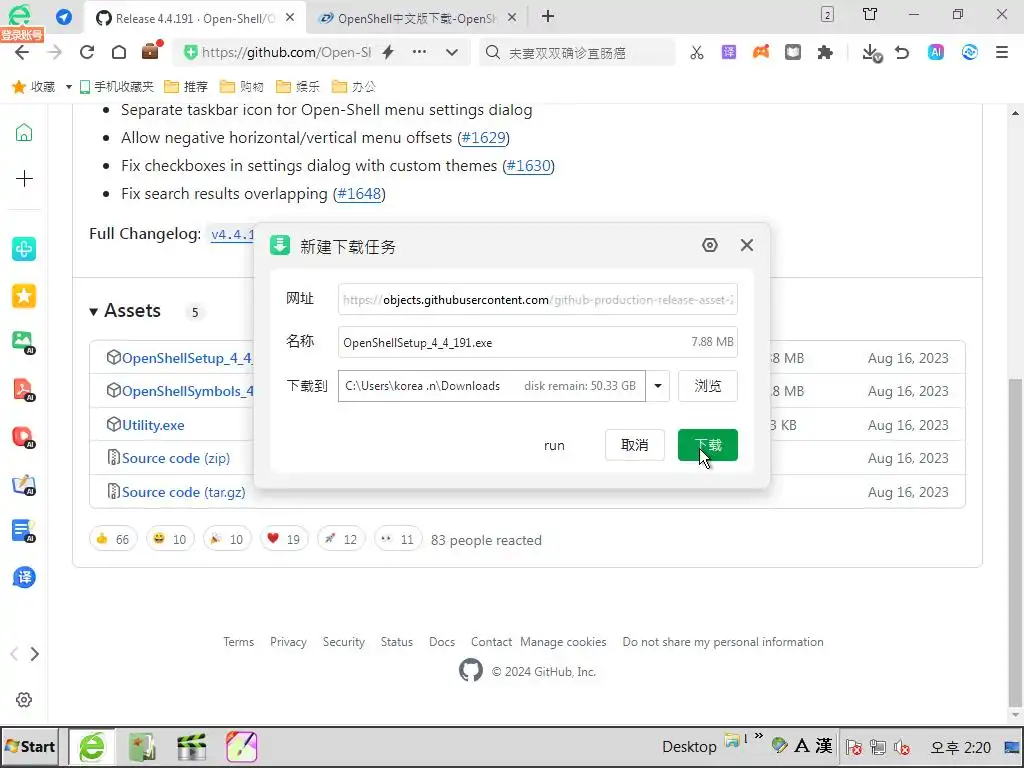The image size is (1024, 768).
Task: Open the briefcase toolbox icon in toolbar
Action: click(x=151, y=51)
